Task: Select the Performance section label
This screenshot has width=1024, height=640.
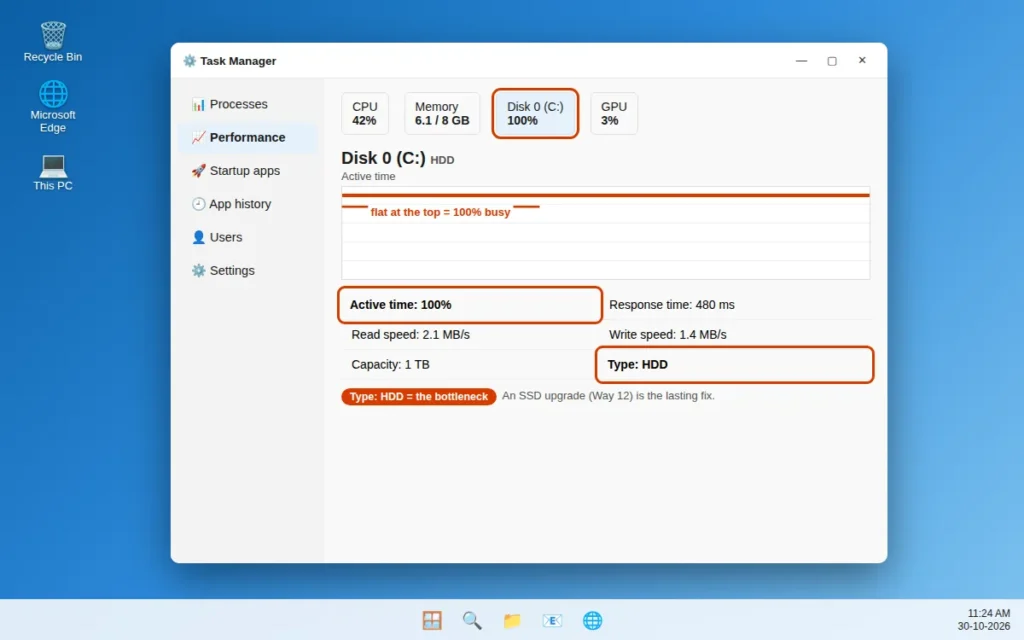Action: click(x=248, y=137)
